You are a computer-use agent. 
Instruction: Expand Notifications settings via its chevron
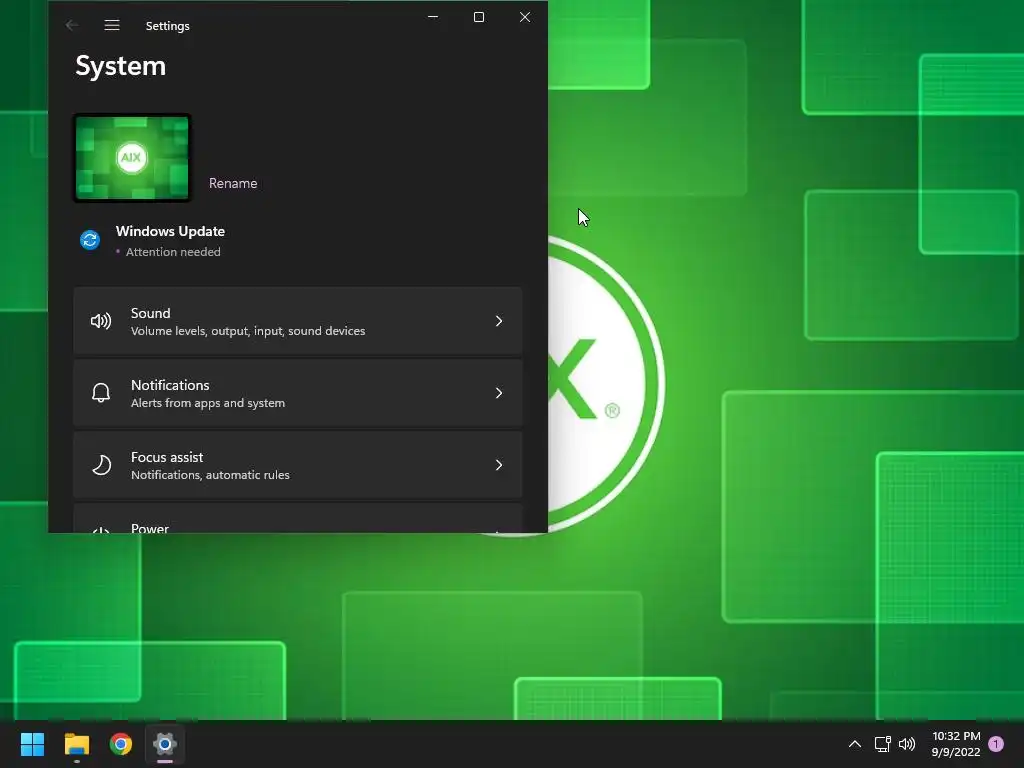point(499,393)
